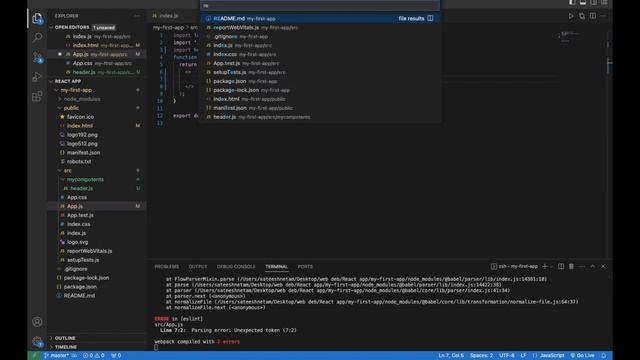Viewport: 640px width, 360px height.
Task: Open the Extensions view
Action: 37,96
